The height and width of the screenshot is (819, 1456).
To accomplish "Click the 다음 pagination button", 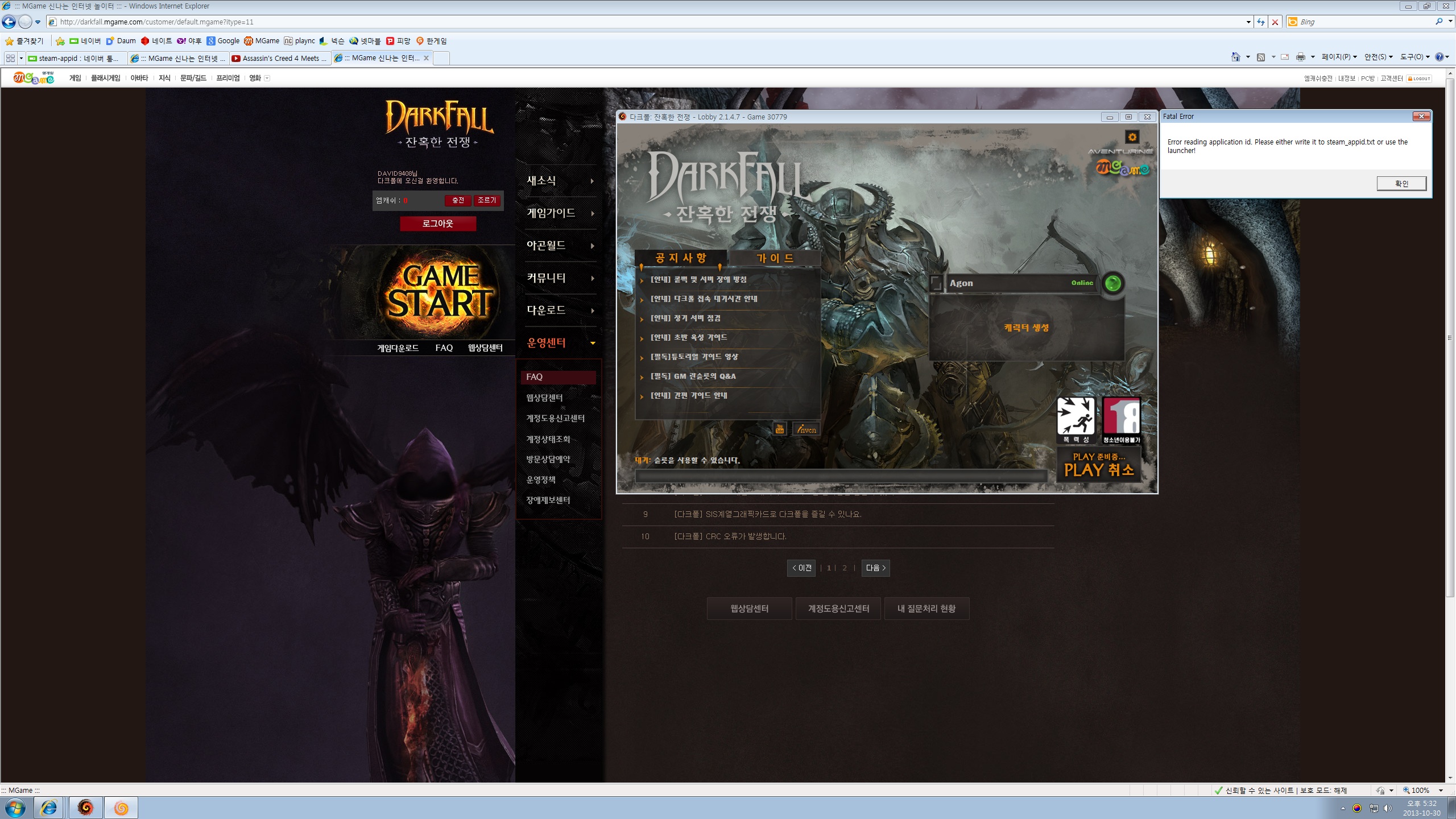I will point(875,568).
